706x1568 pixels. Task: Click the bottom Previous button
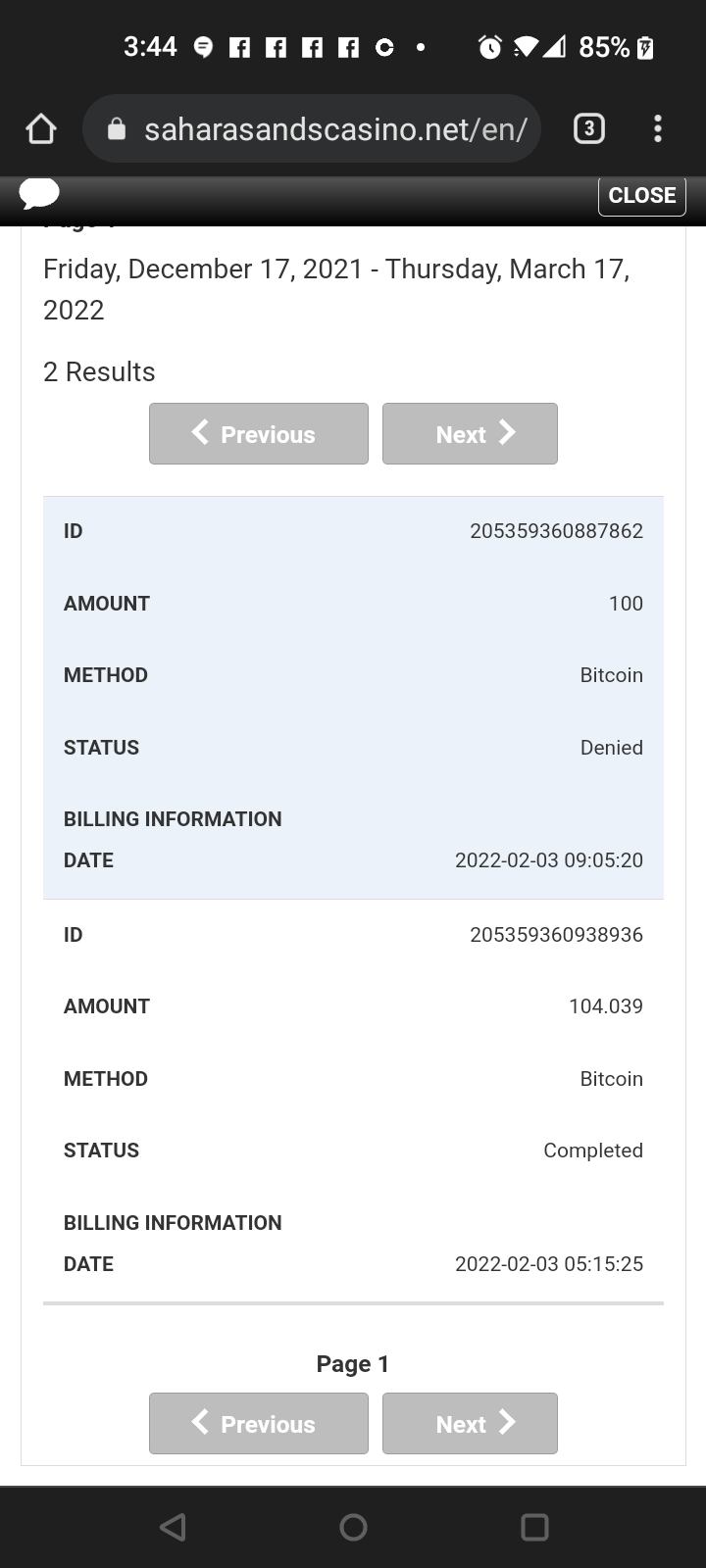[259, 1423]
